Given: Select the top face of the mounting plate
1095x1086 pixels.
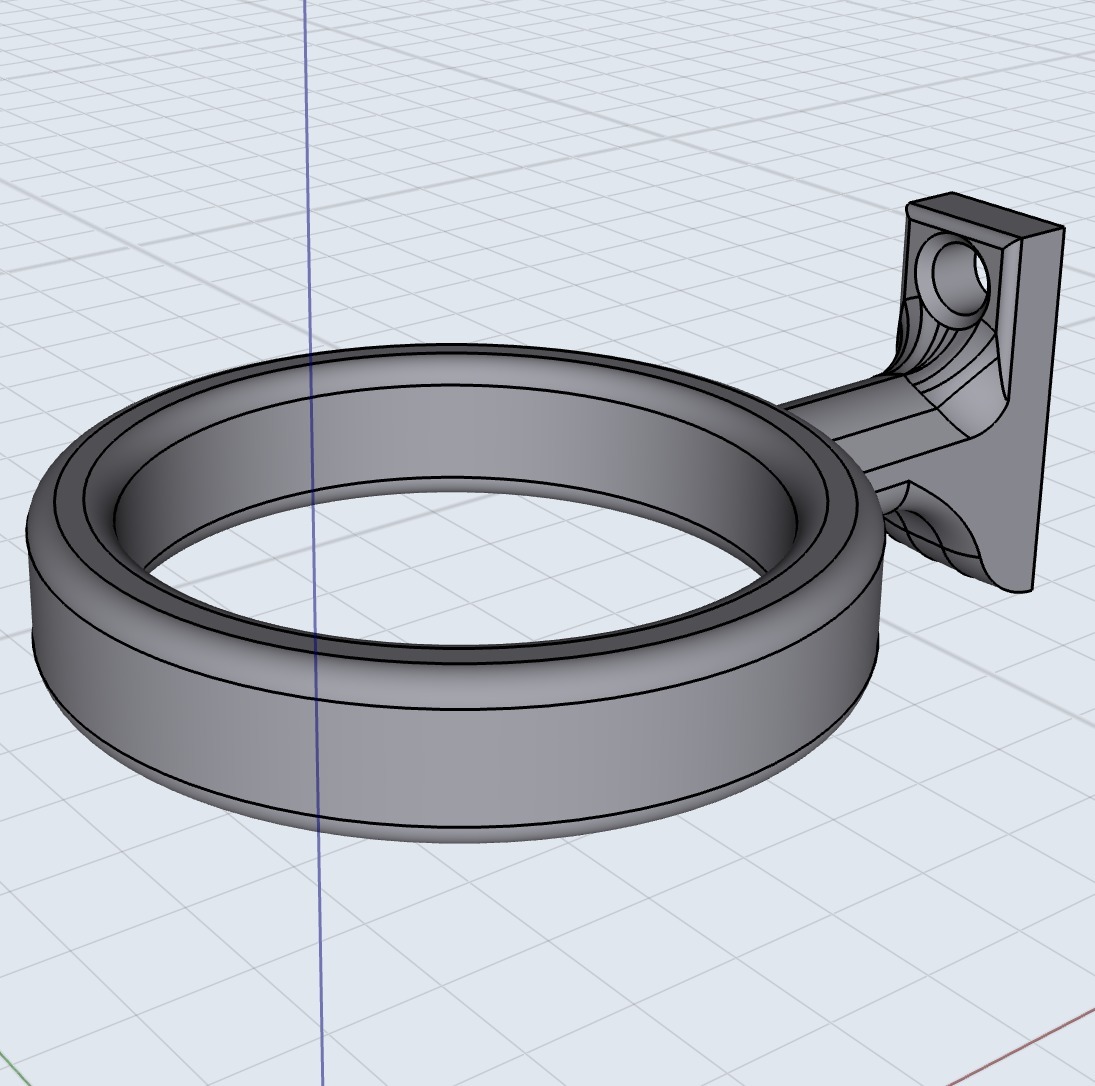Looking at the screenshot, I should (x=986, y=215).
